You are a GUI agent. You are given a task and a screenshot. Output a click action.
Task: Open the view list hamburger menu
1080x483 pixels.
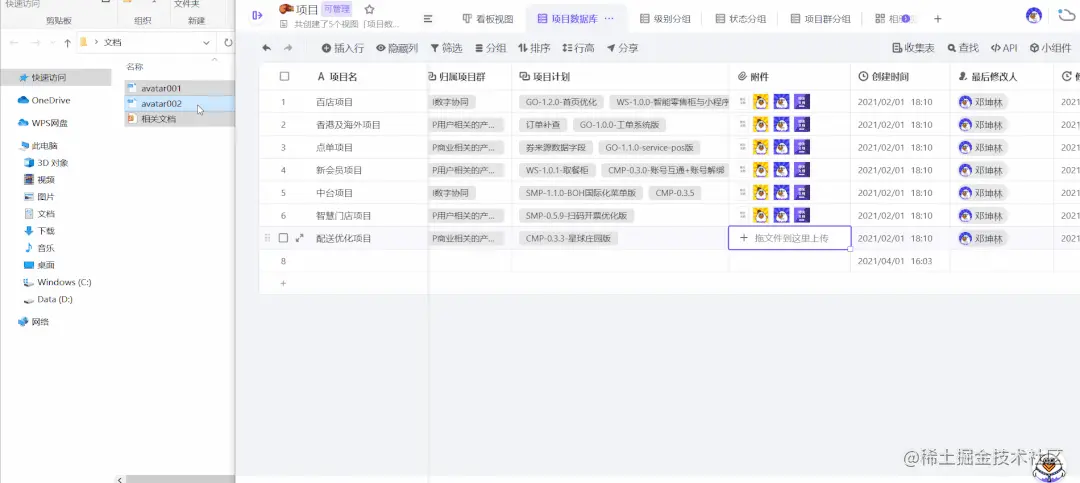(428, 19)
